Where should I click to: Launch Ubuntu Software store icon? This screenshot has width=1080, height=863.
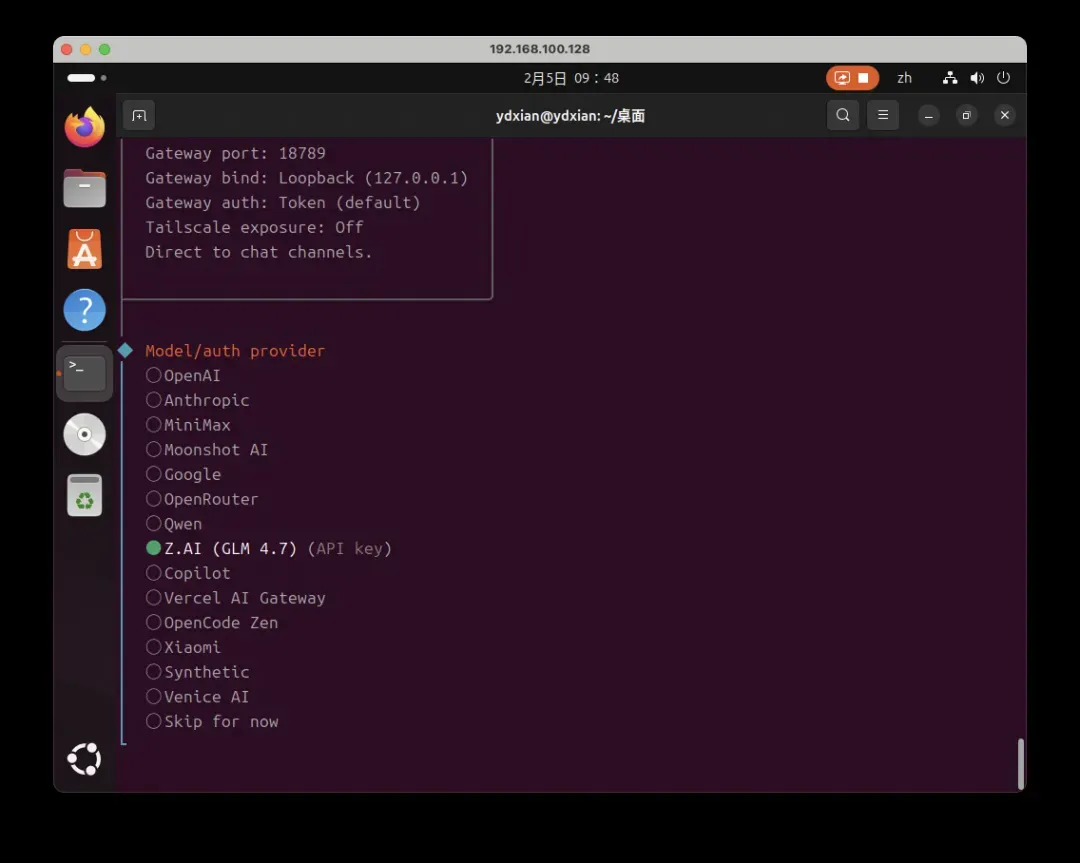(85, 249)
